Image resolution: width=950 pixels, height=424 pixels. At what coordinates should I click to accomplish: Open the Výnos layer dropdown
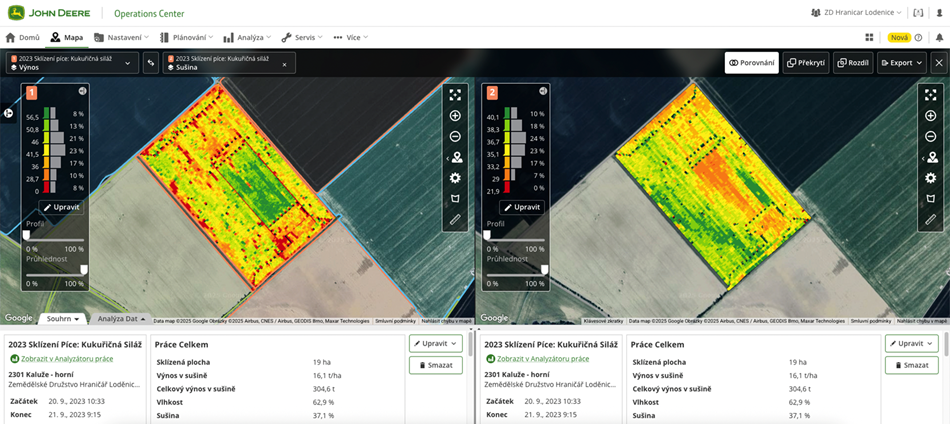72,63
